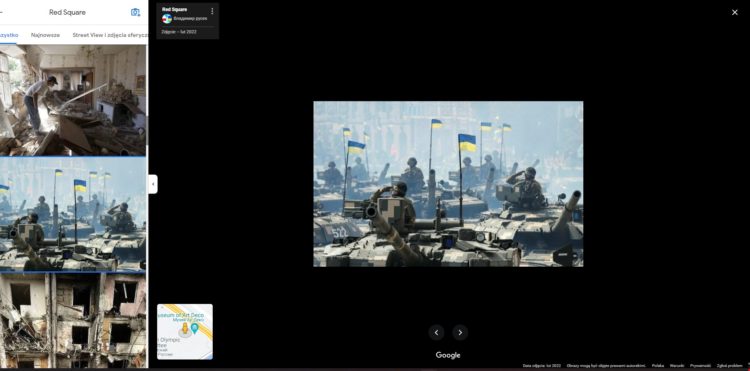Viewport: 750px width, 371px height.
Task: Select the Wszystko tab
Action: [9, 35]
